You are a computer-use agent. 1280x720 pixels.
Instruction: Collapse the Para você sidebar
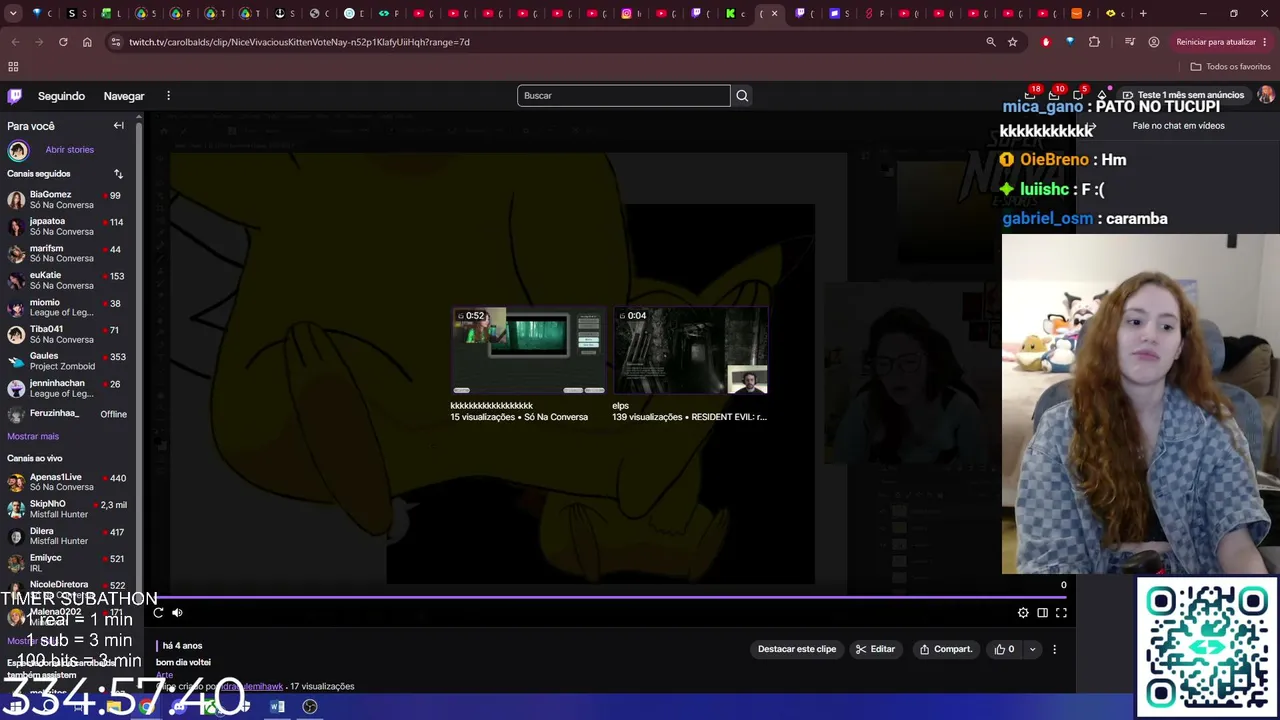[118, 126]
